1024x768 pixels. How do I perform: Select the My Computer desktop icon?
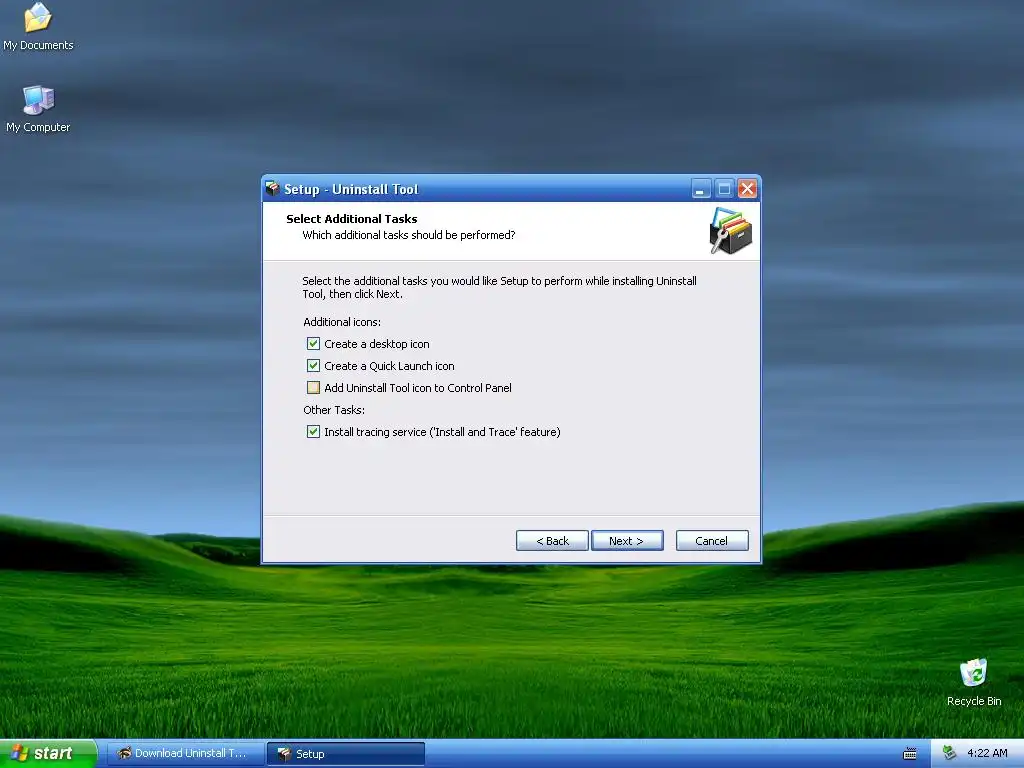(x=38, y=109)
